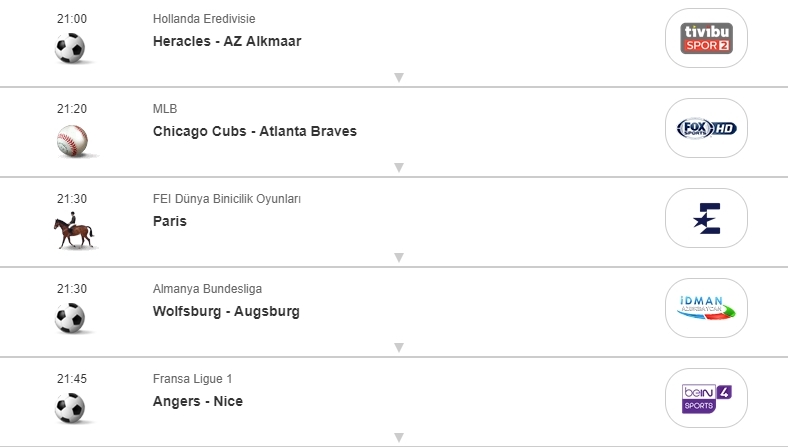Click the FEI Dünya Binicilik Oyunları league label
Screen dimensions: 788x447
[x=227, y=199]
